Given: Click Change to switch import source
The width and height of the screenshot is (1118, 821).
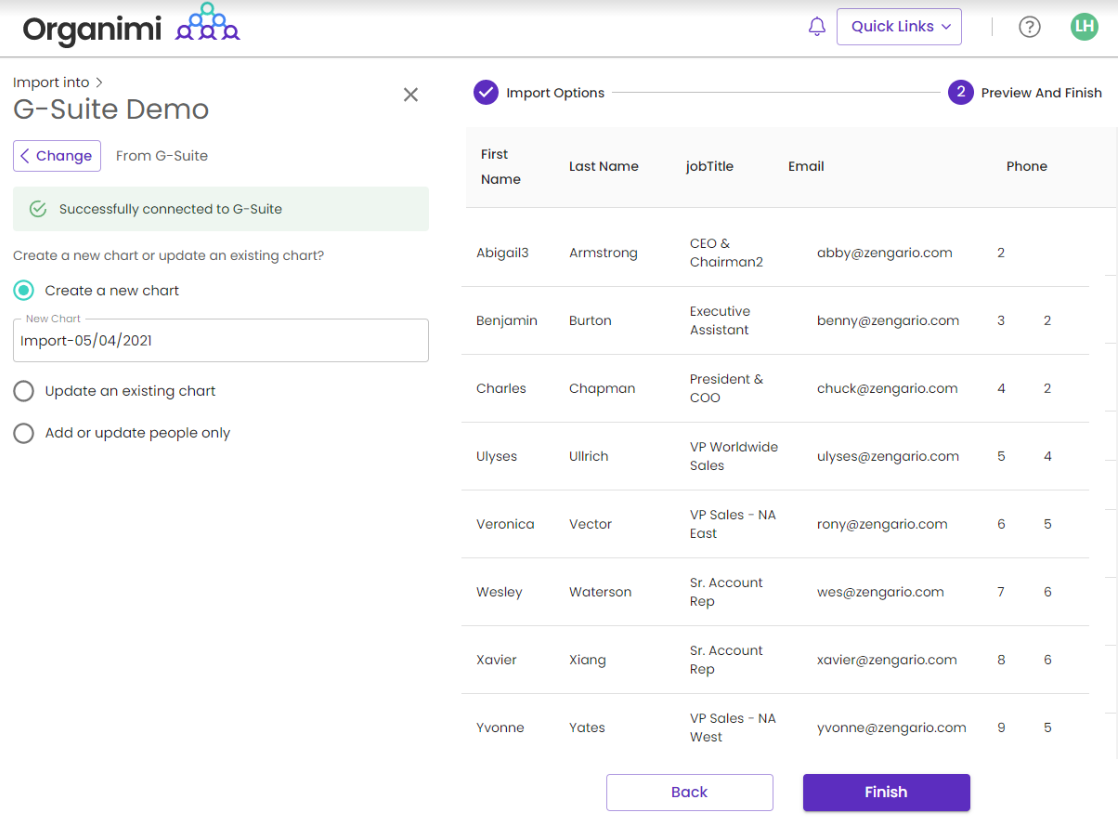Looking at the screenshot, I should pos(57,156).
